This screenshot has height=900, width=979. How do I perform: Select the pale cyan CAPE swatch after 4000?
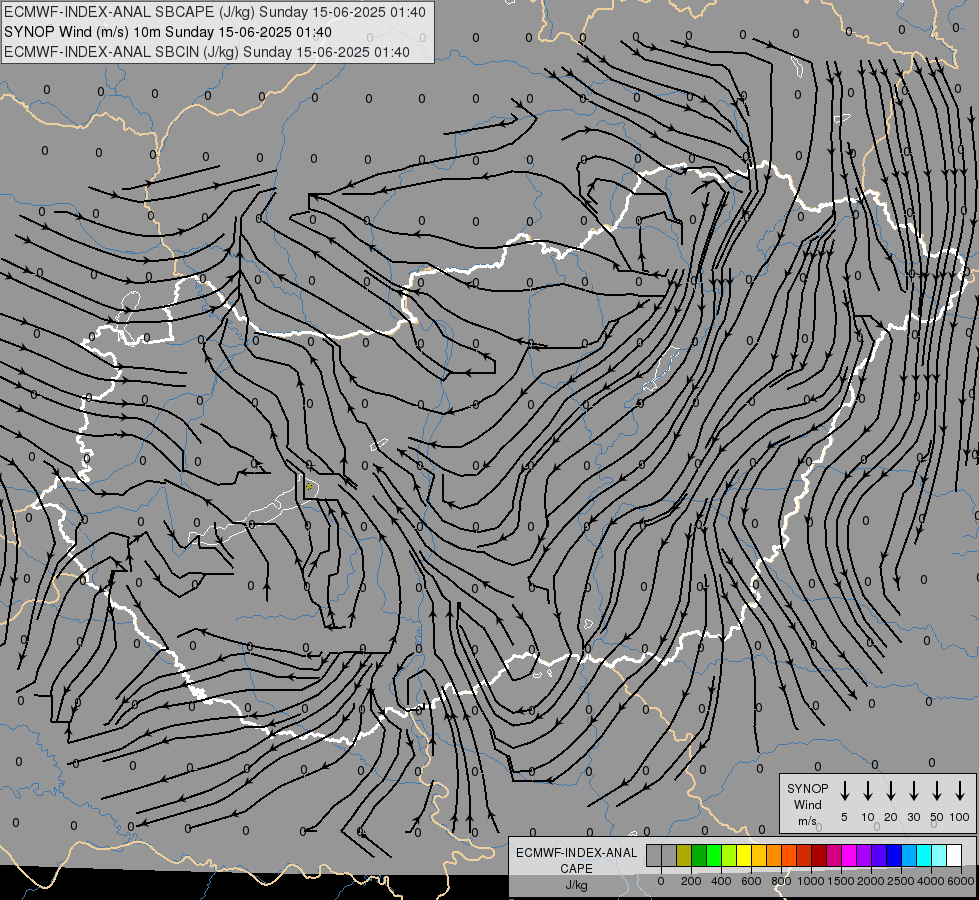938,855
